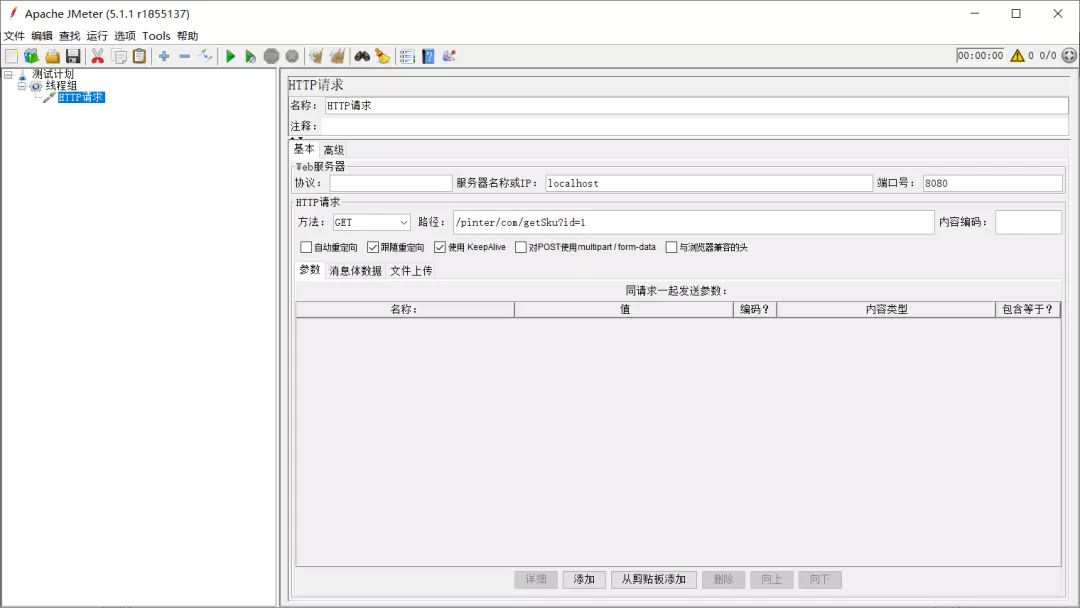Click 从剪贴板添加 button

click(x=654, y=579)
